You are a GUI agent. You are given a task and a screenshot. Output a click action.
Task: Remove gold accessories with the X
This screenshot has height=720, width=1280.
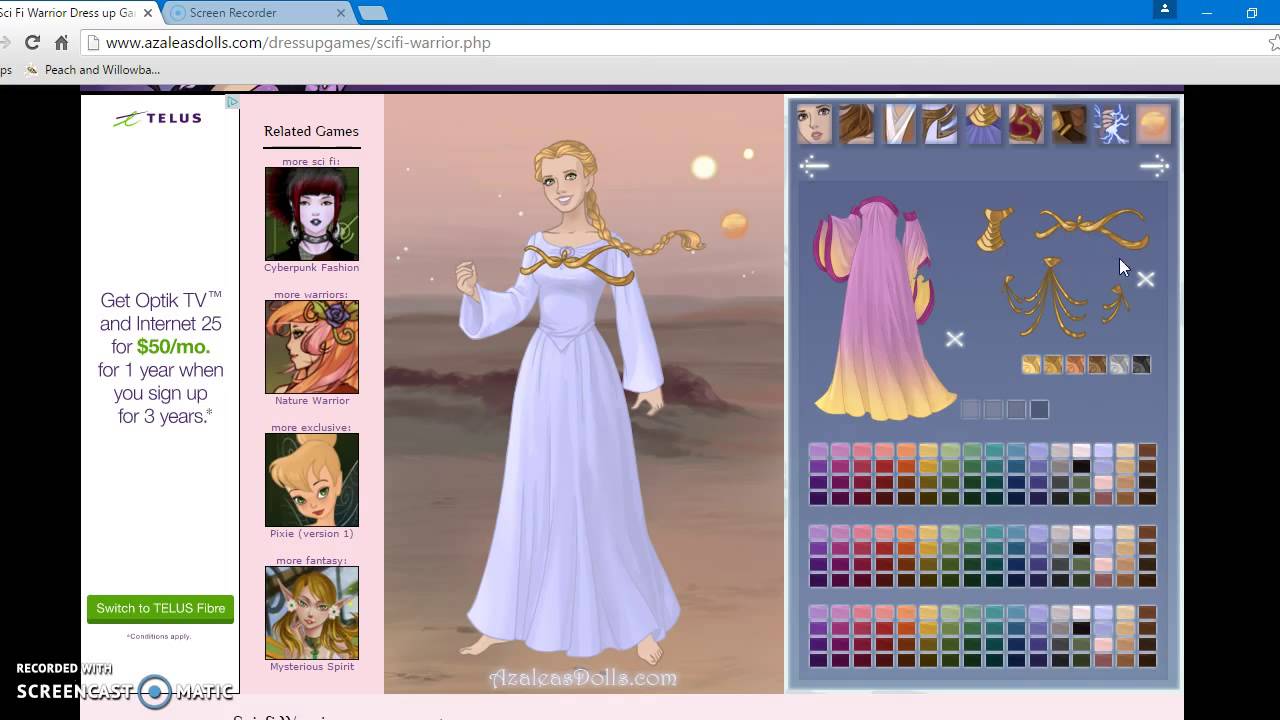point(1146,280)
